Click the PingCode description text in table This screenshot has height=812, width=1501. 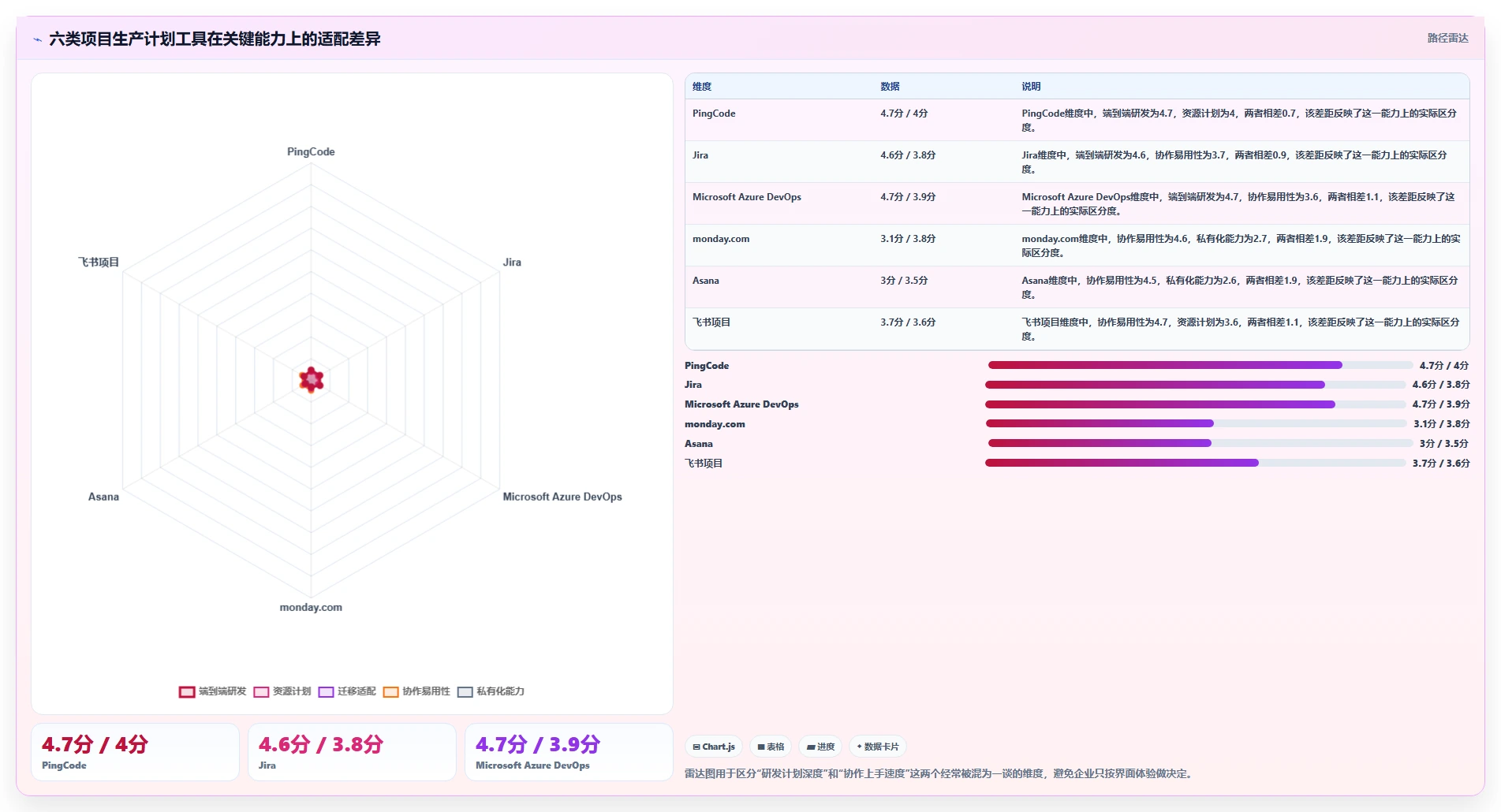click(1239, 121)
